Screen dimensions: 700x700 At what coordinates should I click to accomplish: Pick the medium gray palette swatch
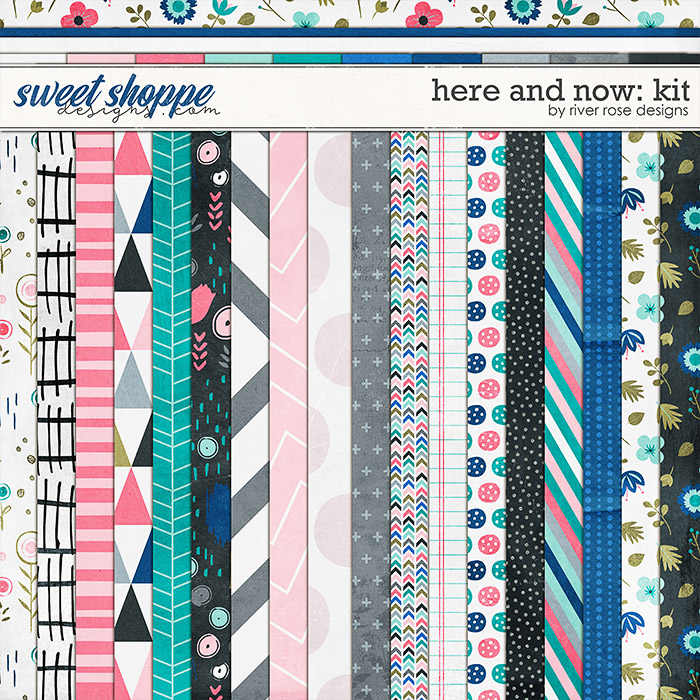(x=590, y=58)
